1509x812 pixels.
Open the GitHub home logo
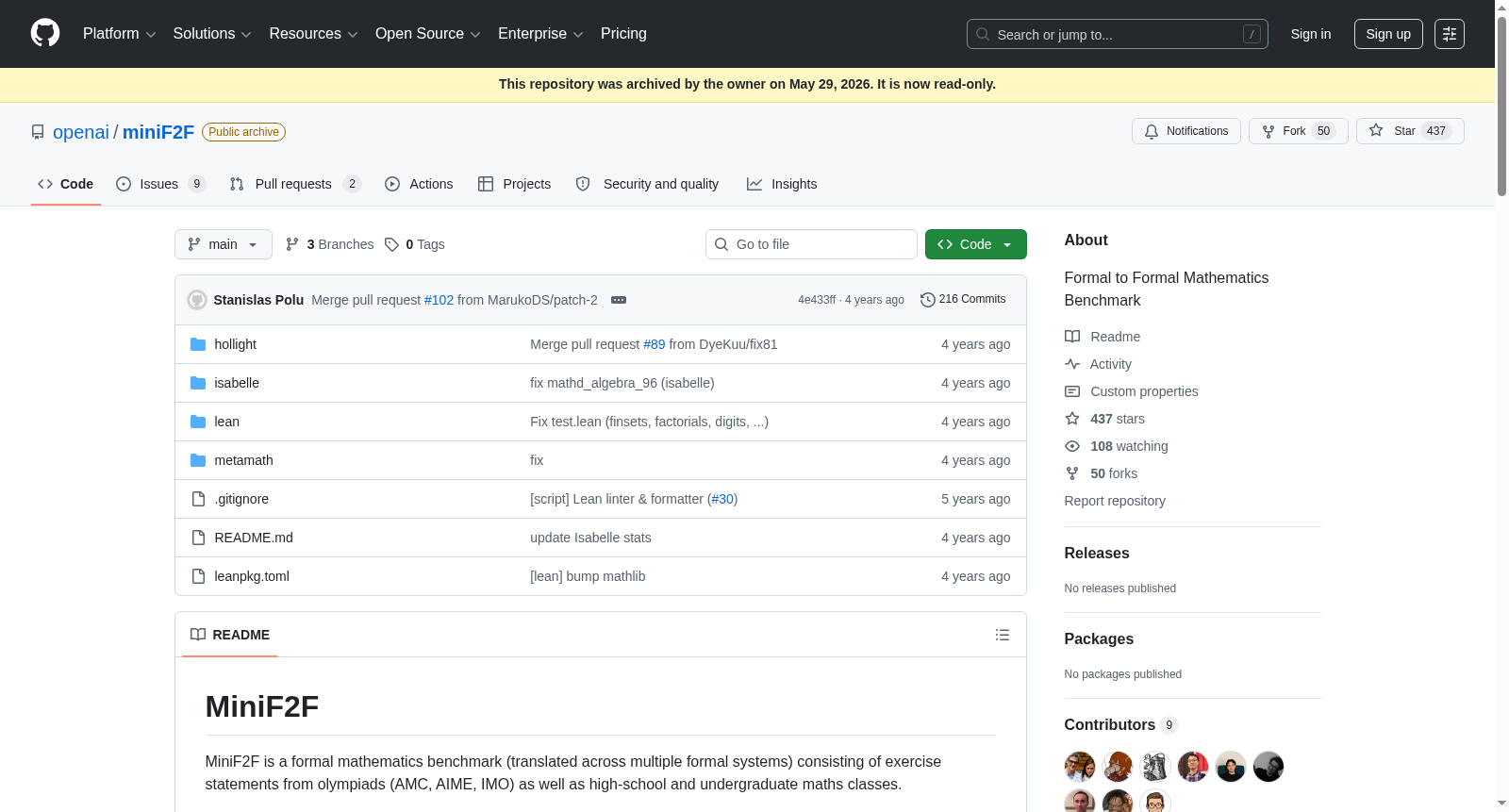[x=45, y=33]
